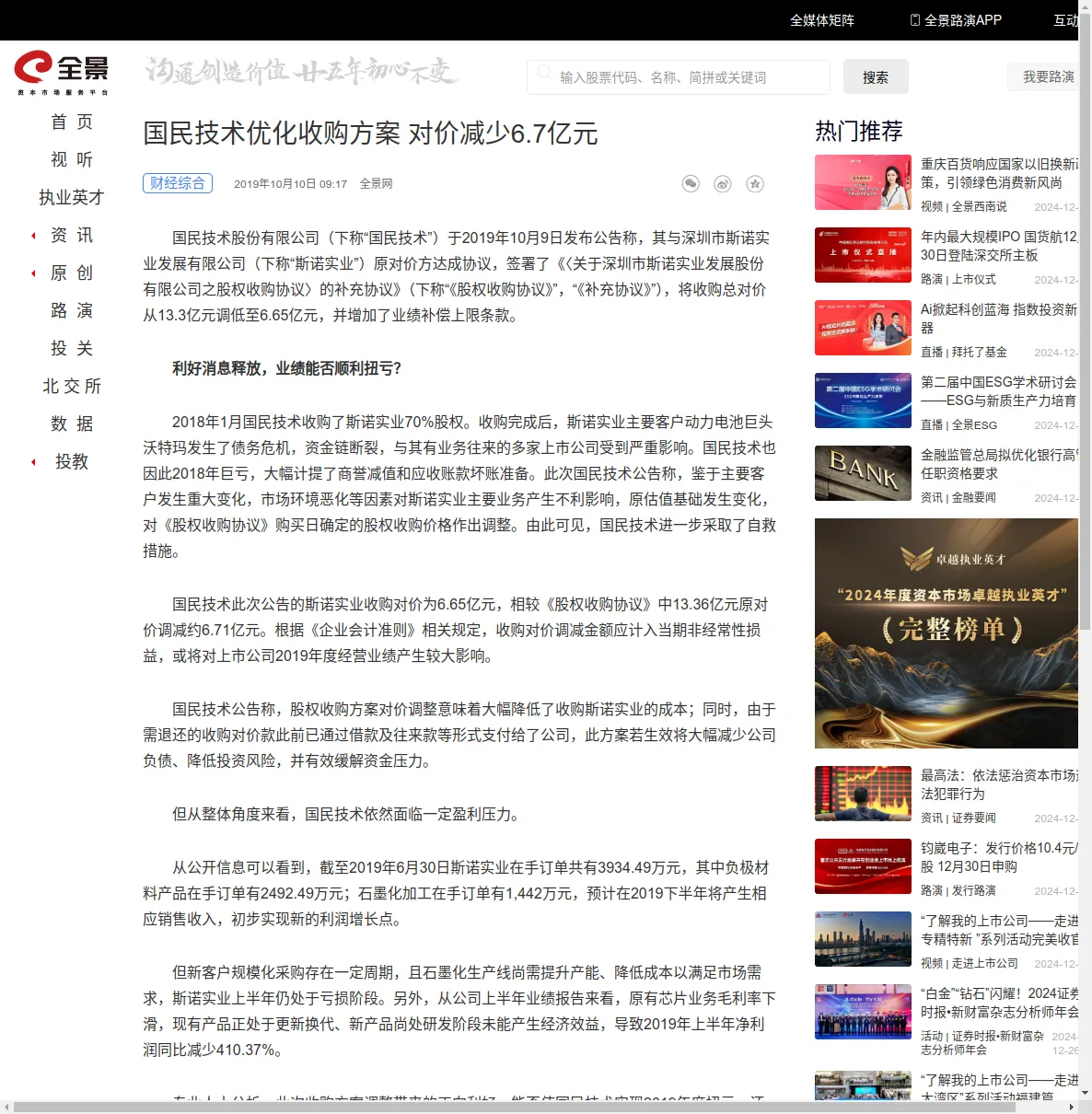Click scrollbar down arrow at bottom right

[1085, 1094]
